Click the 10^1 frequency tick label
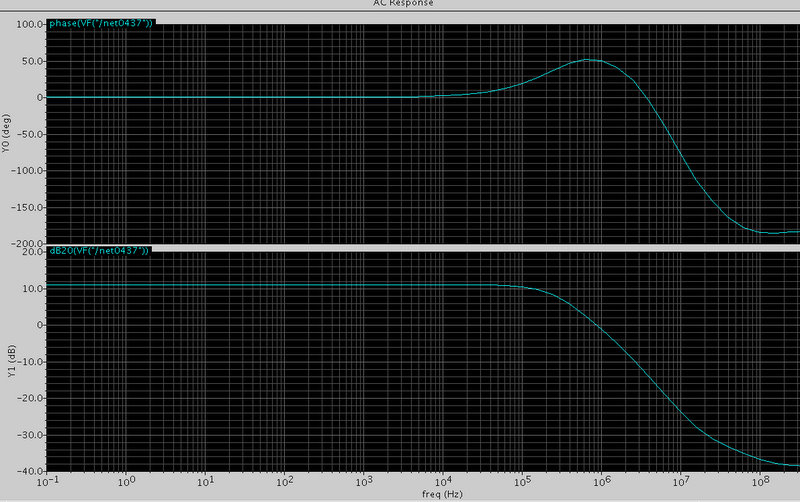The height and width of the screenshot is (502, 800). (205, 481)
